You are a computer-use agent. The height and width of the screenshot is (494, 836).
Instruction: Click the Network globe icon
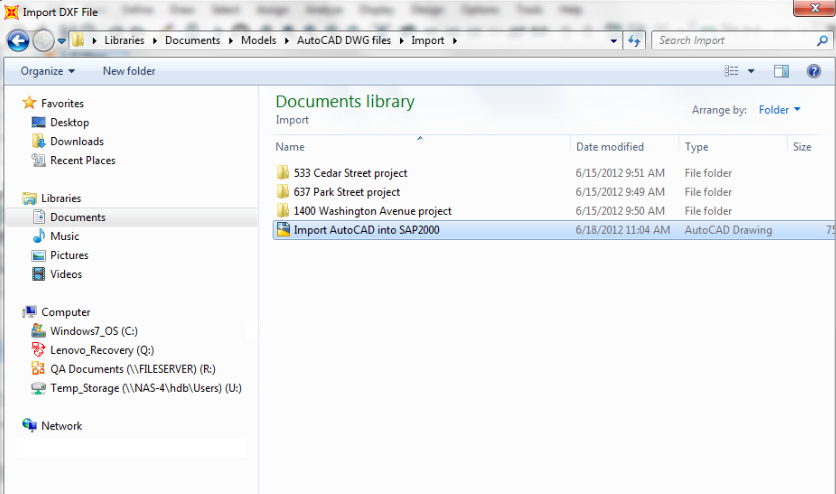point(29,425)
